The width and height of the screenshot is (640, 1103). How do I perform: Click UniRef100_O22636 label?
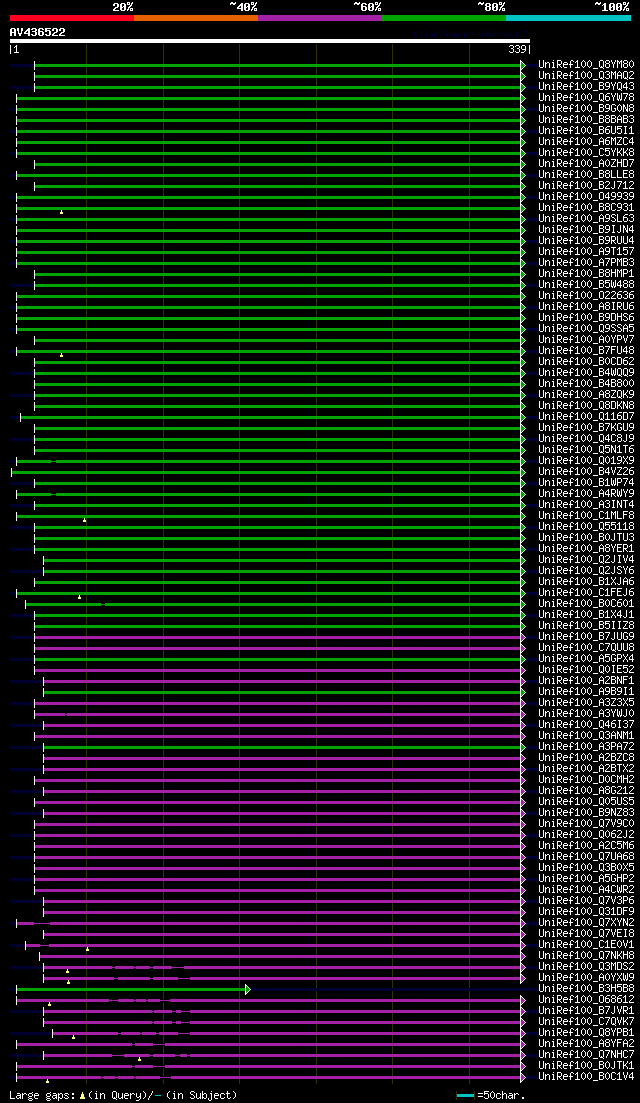tap(586, 296)
